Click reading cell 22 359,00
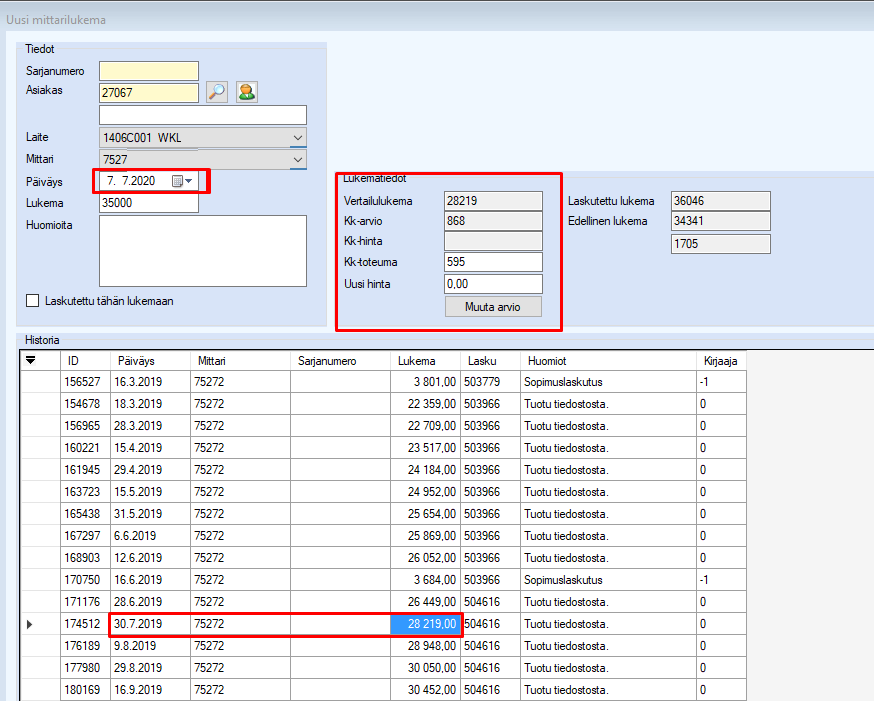 (x=425, y=404)
